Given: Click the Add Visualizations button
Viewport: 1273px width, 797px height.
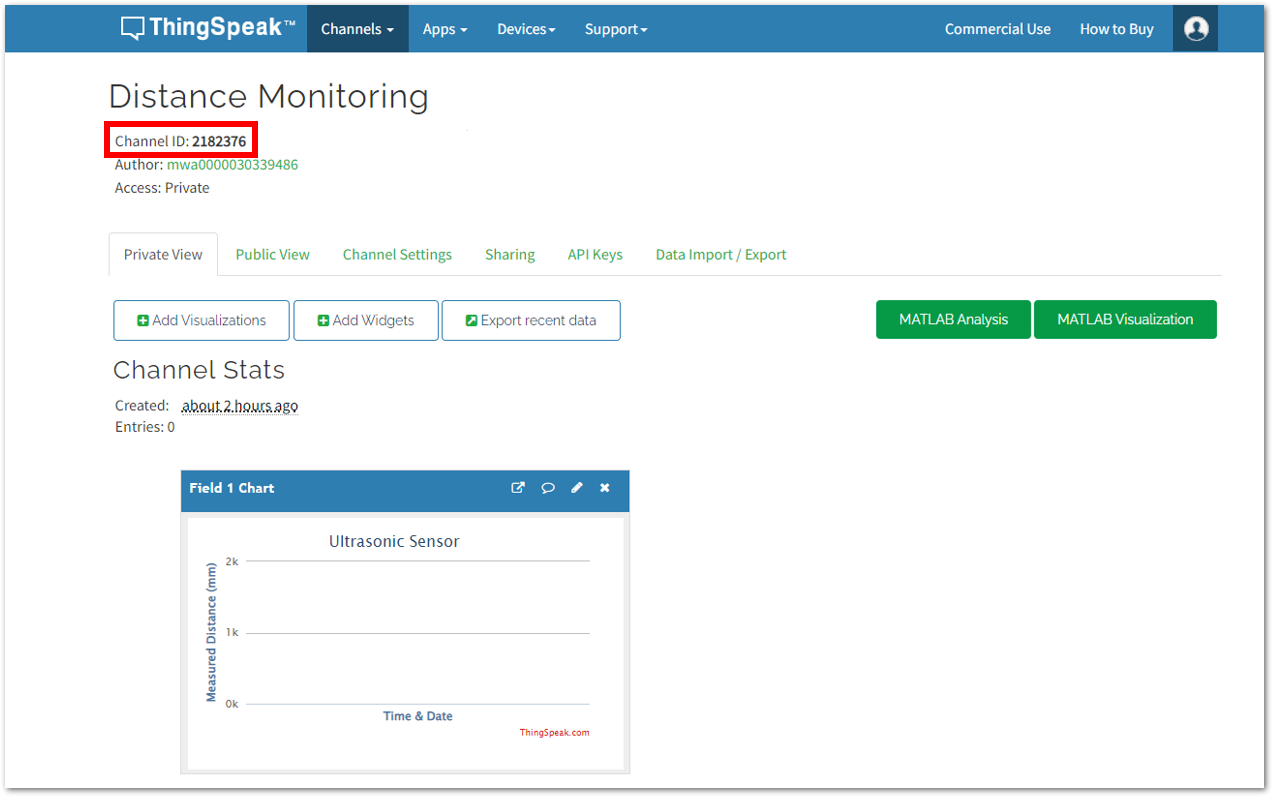Looking at the screenshot, I should tap(201, 320).
